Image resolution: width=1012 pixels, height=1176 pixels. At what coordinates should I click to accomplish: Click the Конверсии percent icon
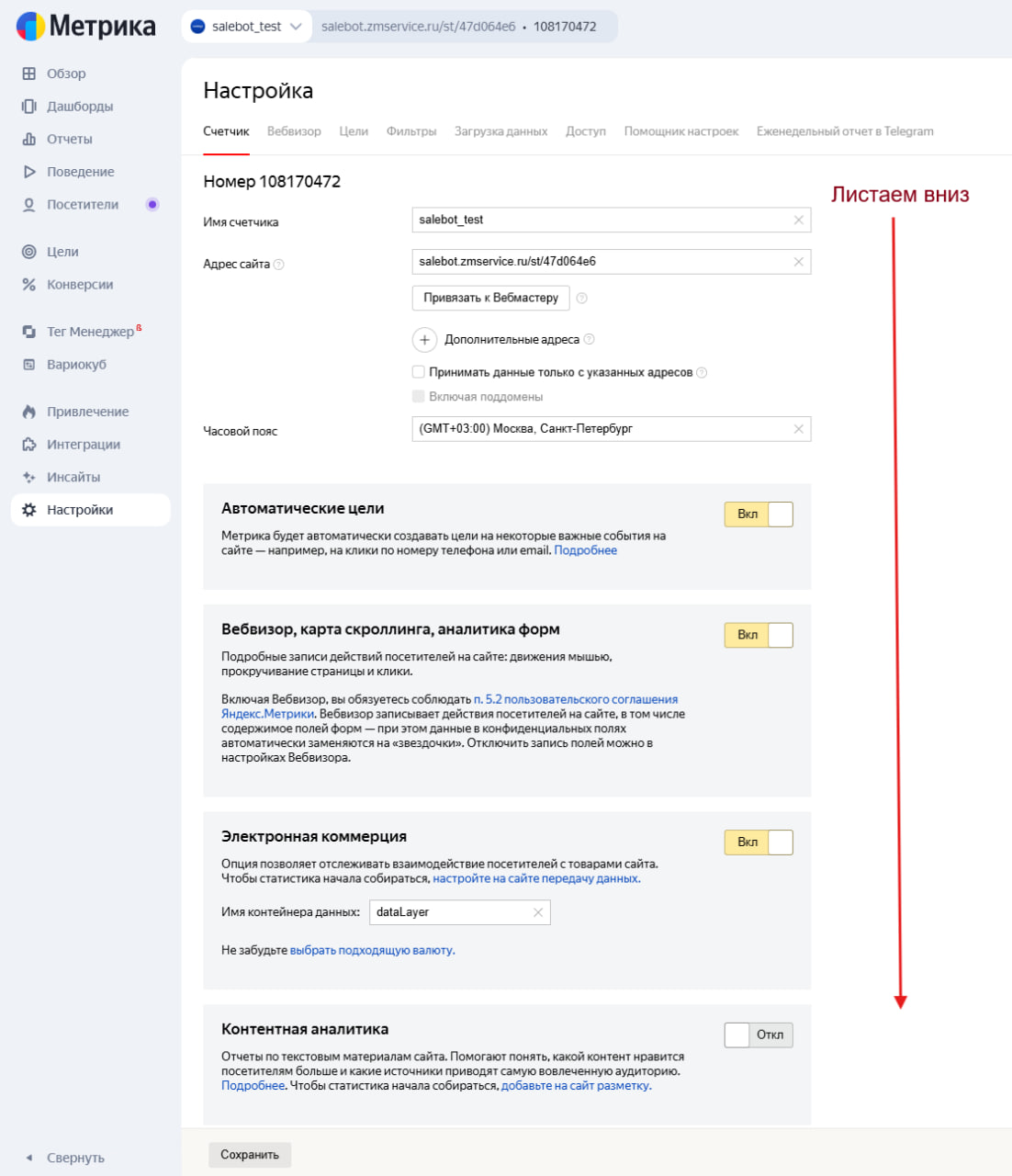coord(29,285)
